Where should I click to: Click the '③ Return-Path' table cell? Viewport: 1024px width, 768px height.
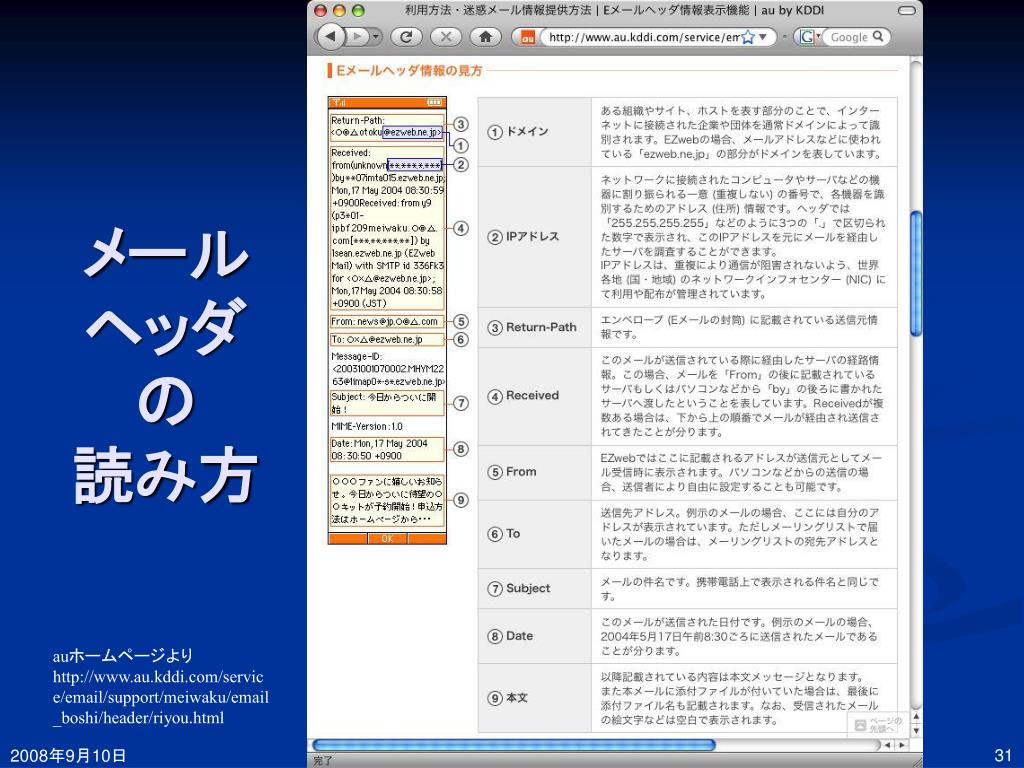click(x=535, y=327)
